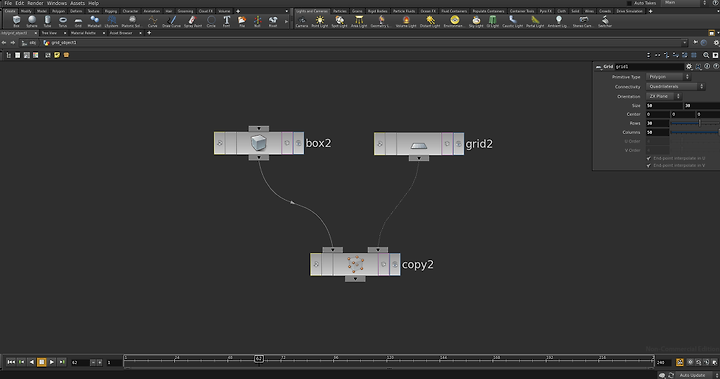
Task: Select the L-System shelf tool
Action: [x=112, y=21]
